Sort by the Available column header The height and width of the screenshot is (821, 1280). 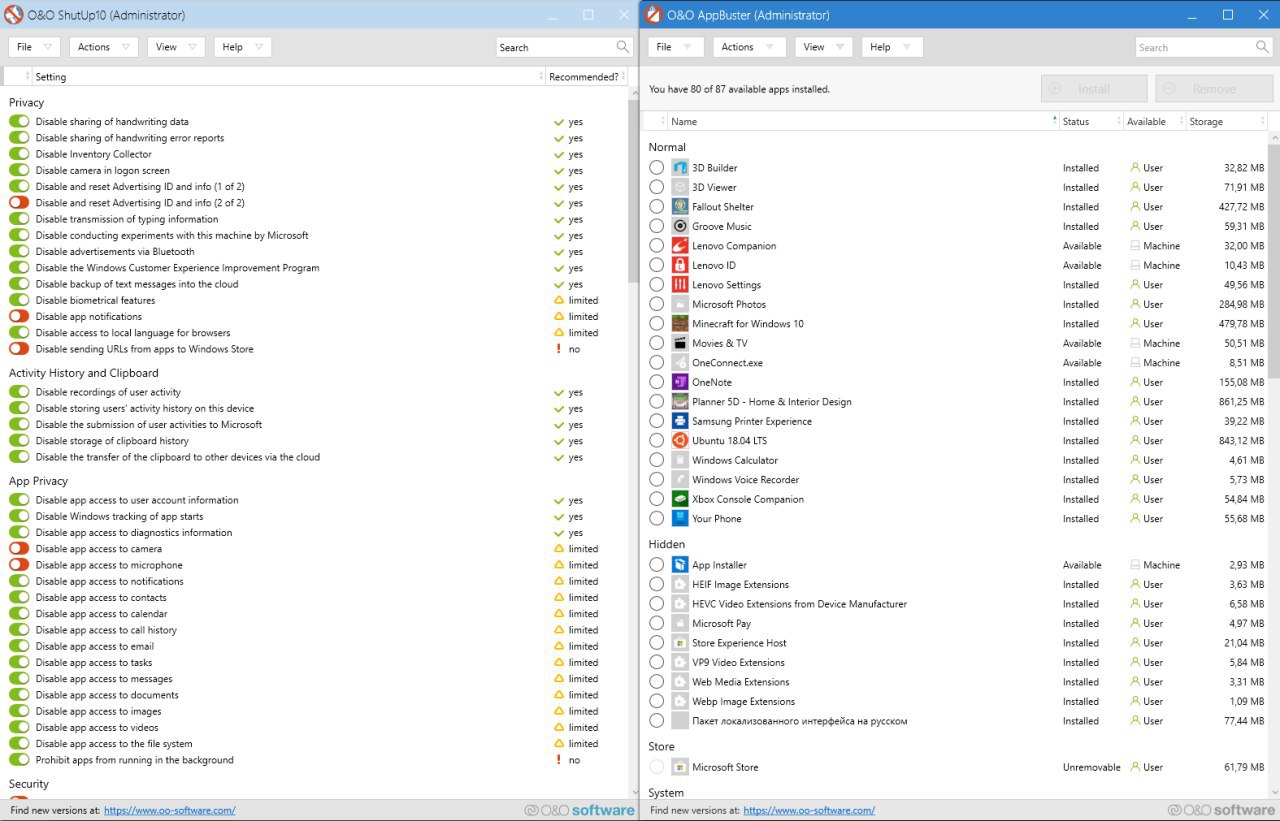[1154, 121]
